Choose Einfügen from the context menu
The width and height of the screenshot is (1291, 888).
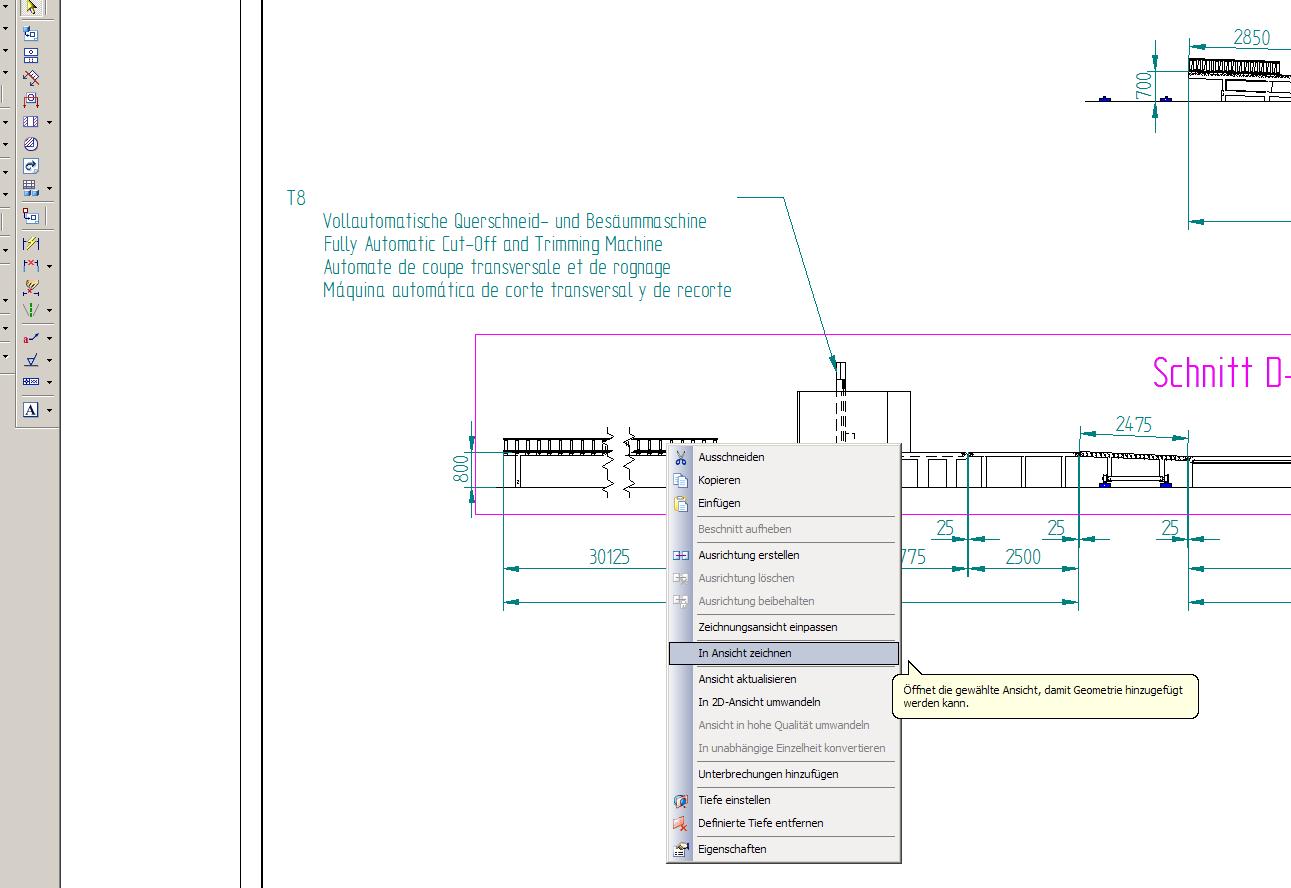(784, 503)
